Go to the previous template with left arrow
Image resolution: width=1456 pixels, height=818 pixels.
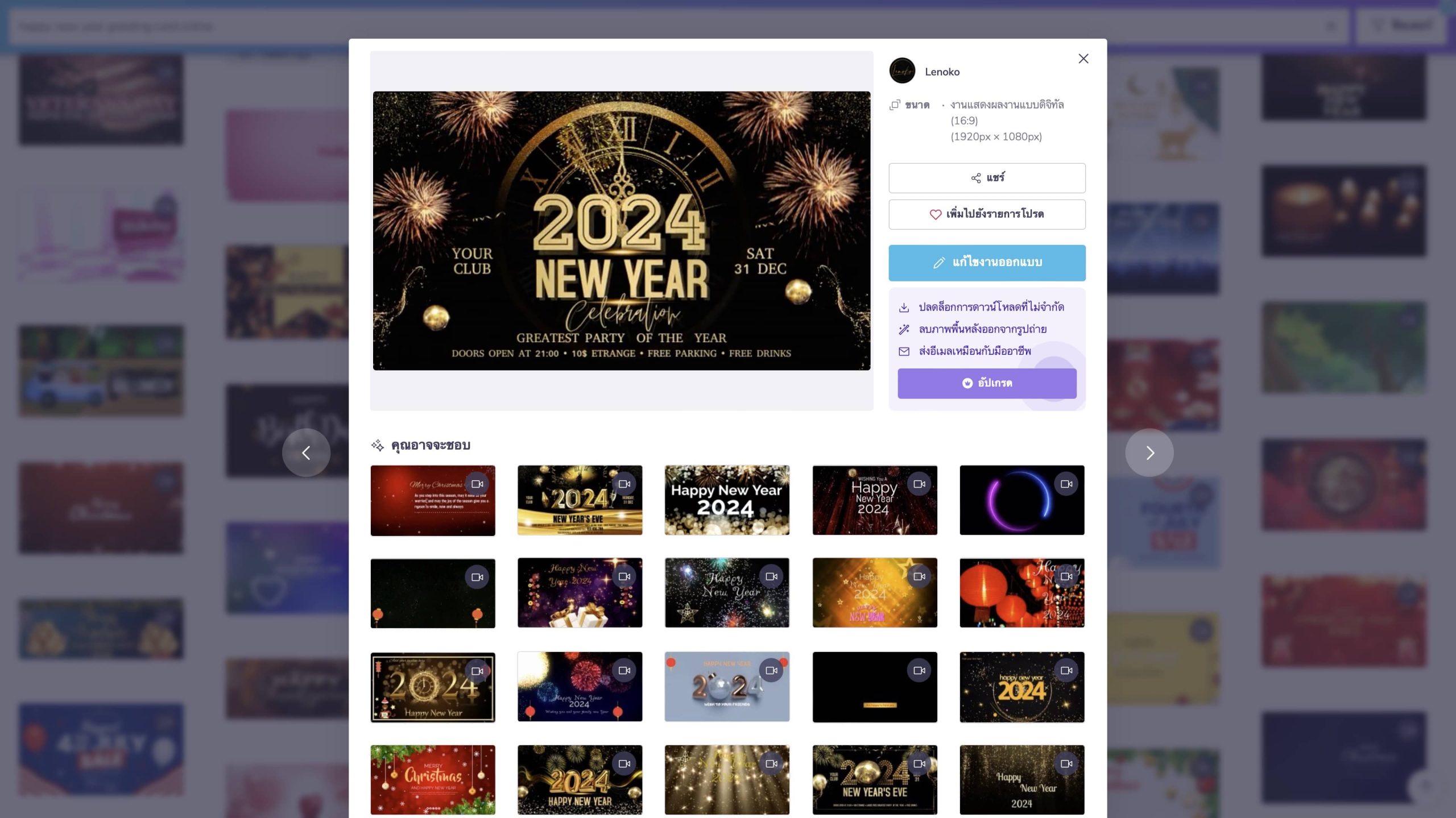[x=306, y=452]
